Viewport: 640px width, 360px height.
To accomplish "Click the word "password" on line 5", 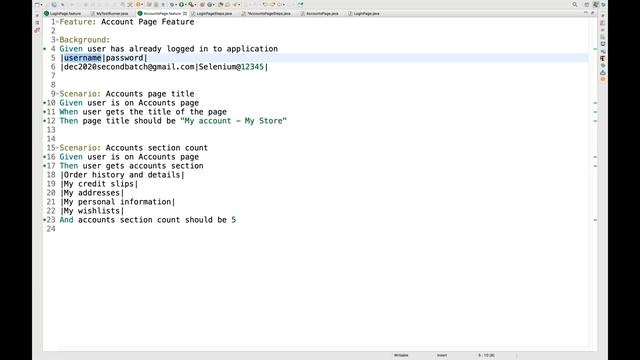I will [x=124, y=58].
